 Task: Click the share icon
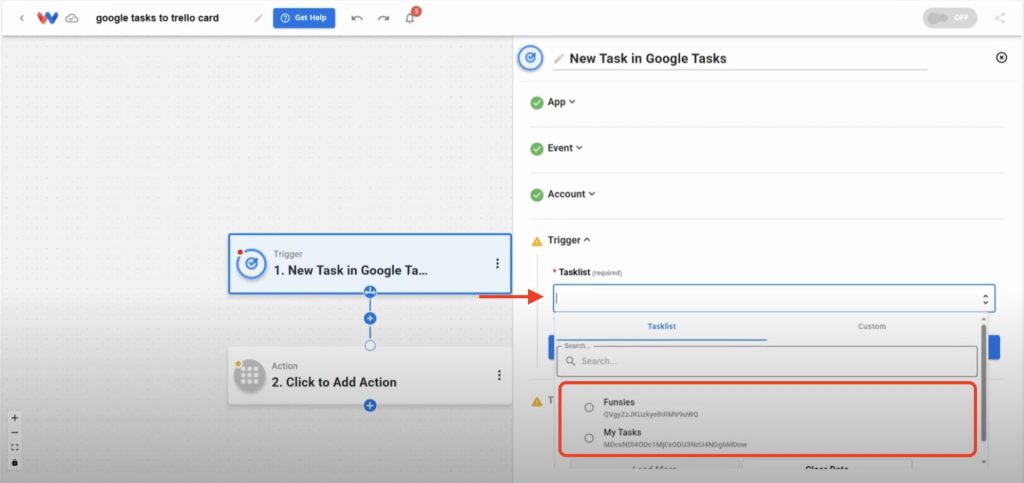tap(1000, 18)
